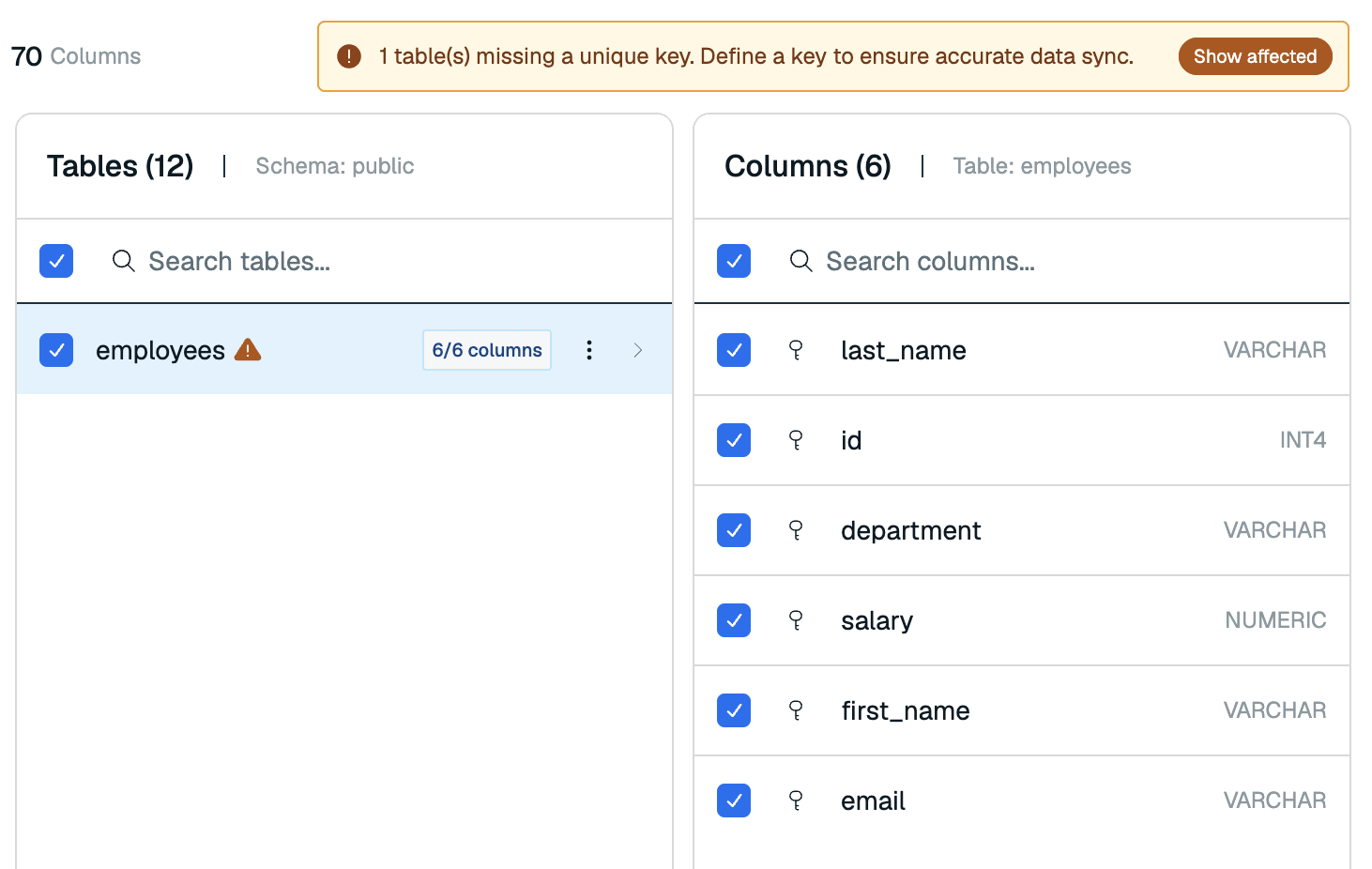Click the Schema: public label
The width and height of the screenshot is (1372, 869).
pyautogui.click(x=335, y=166)
